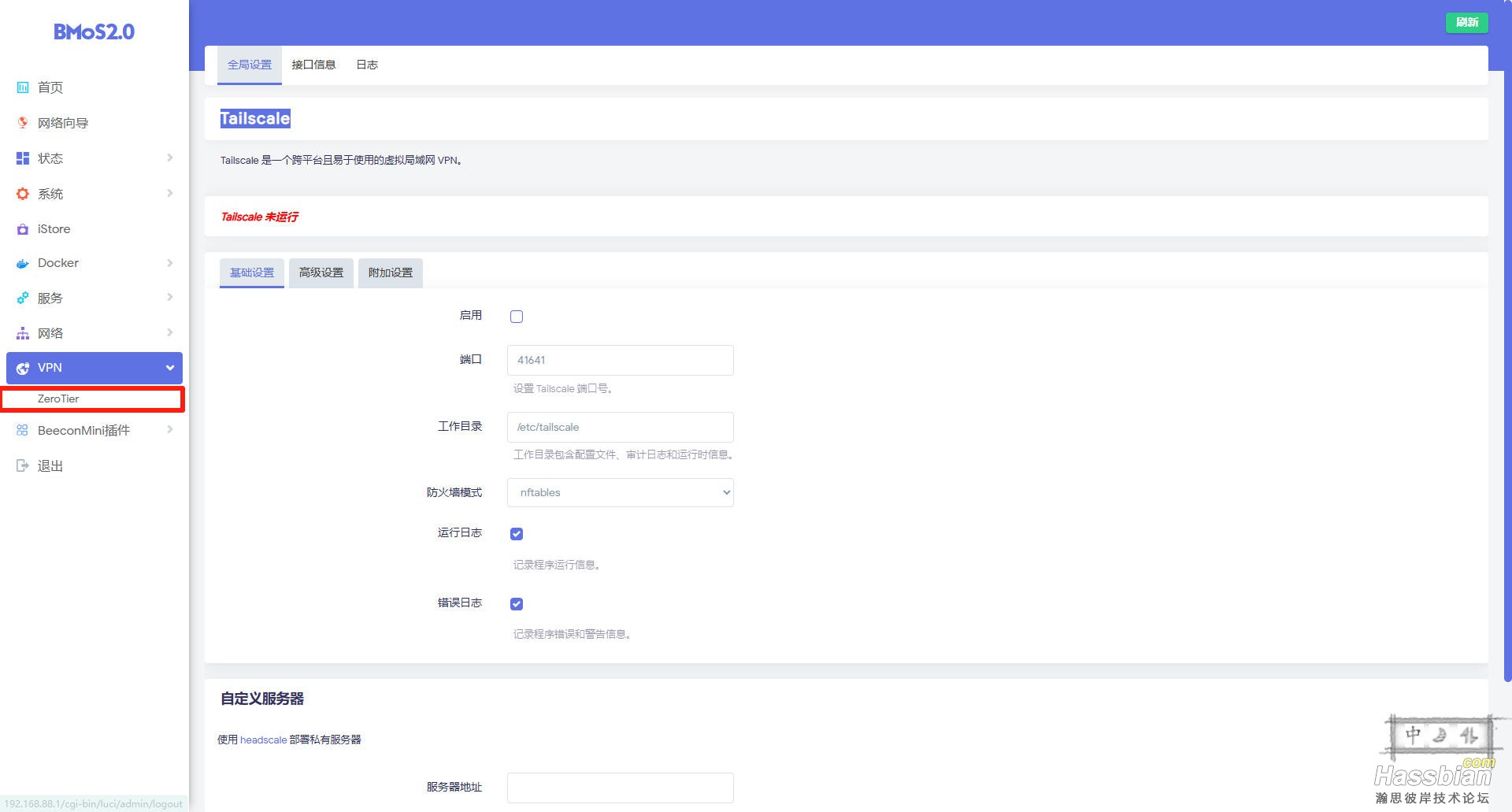Click the 网络向导 wizard icon
The width and height of the screenshot is (1512, 812).
coord(23,123)
